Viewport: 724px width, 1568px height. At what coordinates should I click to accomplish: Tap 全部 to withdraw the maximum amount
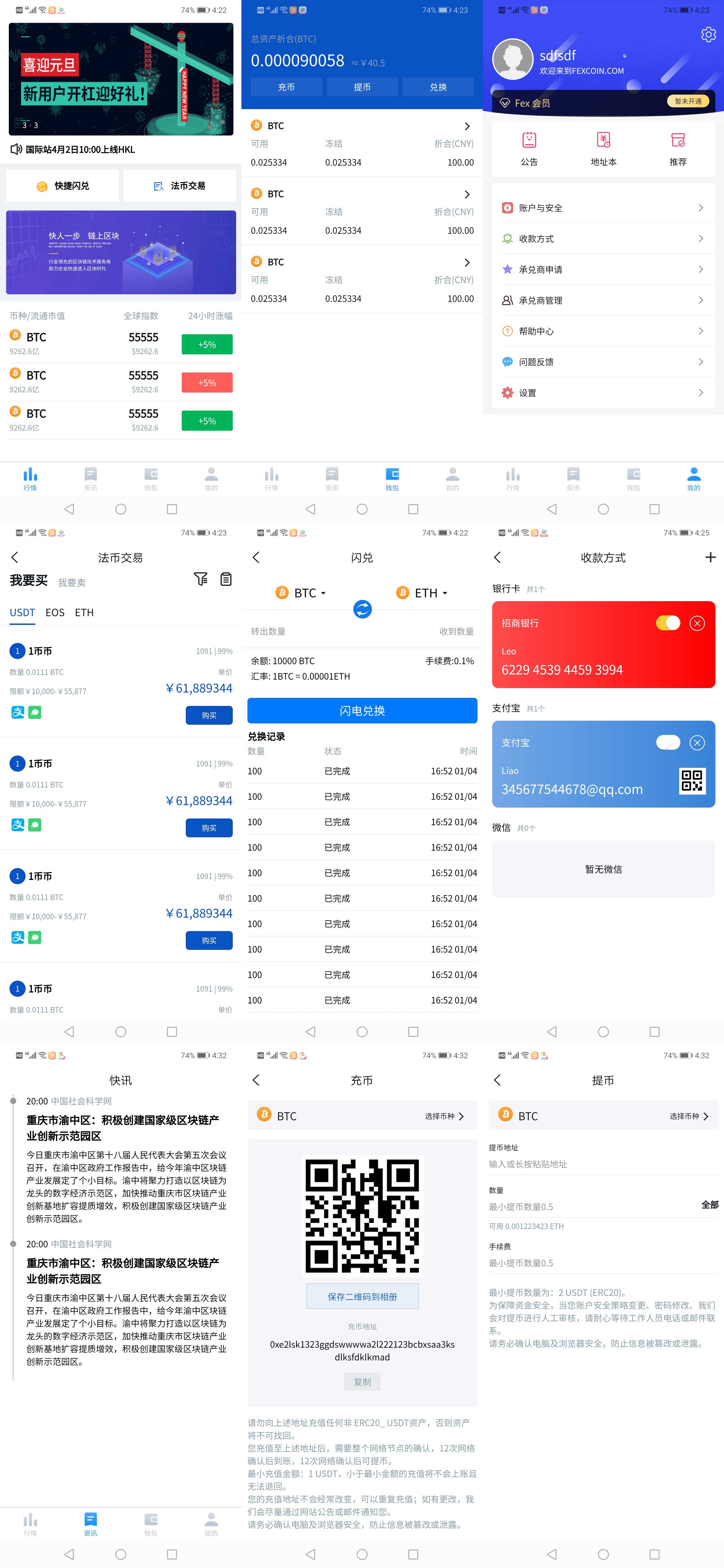pyautogui.click(x=710, y=1205)
